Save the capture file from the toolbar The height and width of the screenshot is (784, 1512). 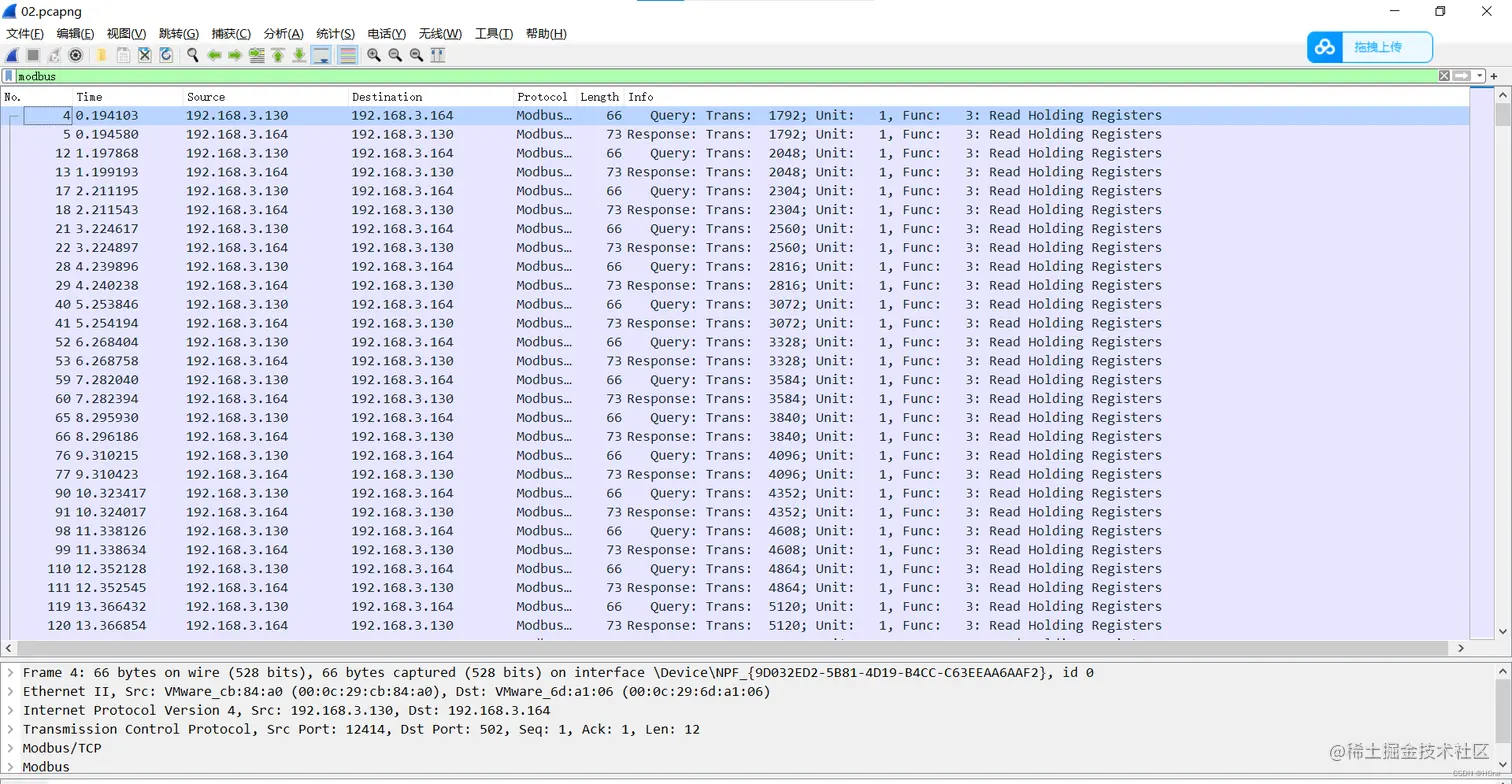point(123,55)
